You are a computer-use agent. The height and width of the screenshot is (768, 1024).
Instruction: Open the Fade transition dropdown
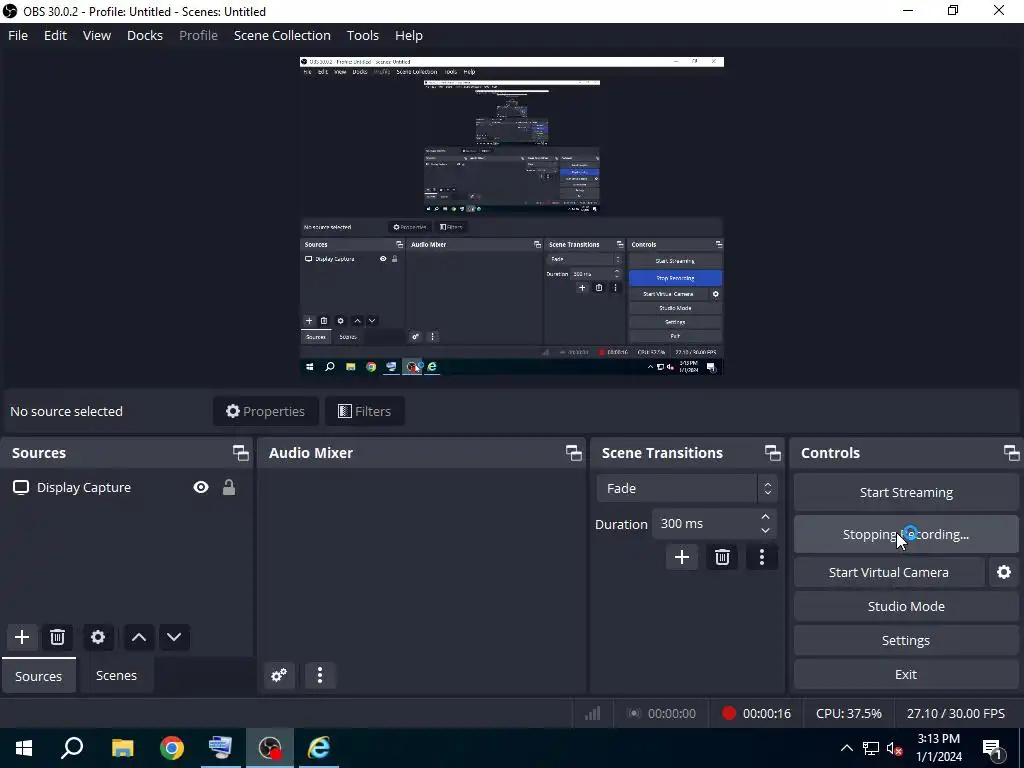click(686, 488)
